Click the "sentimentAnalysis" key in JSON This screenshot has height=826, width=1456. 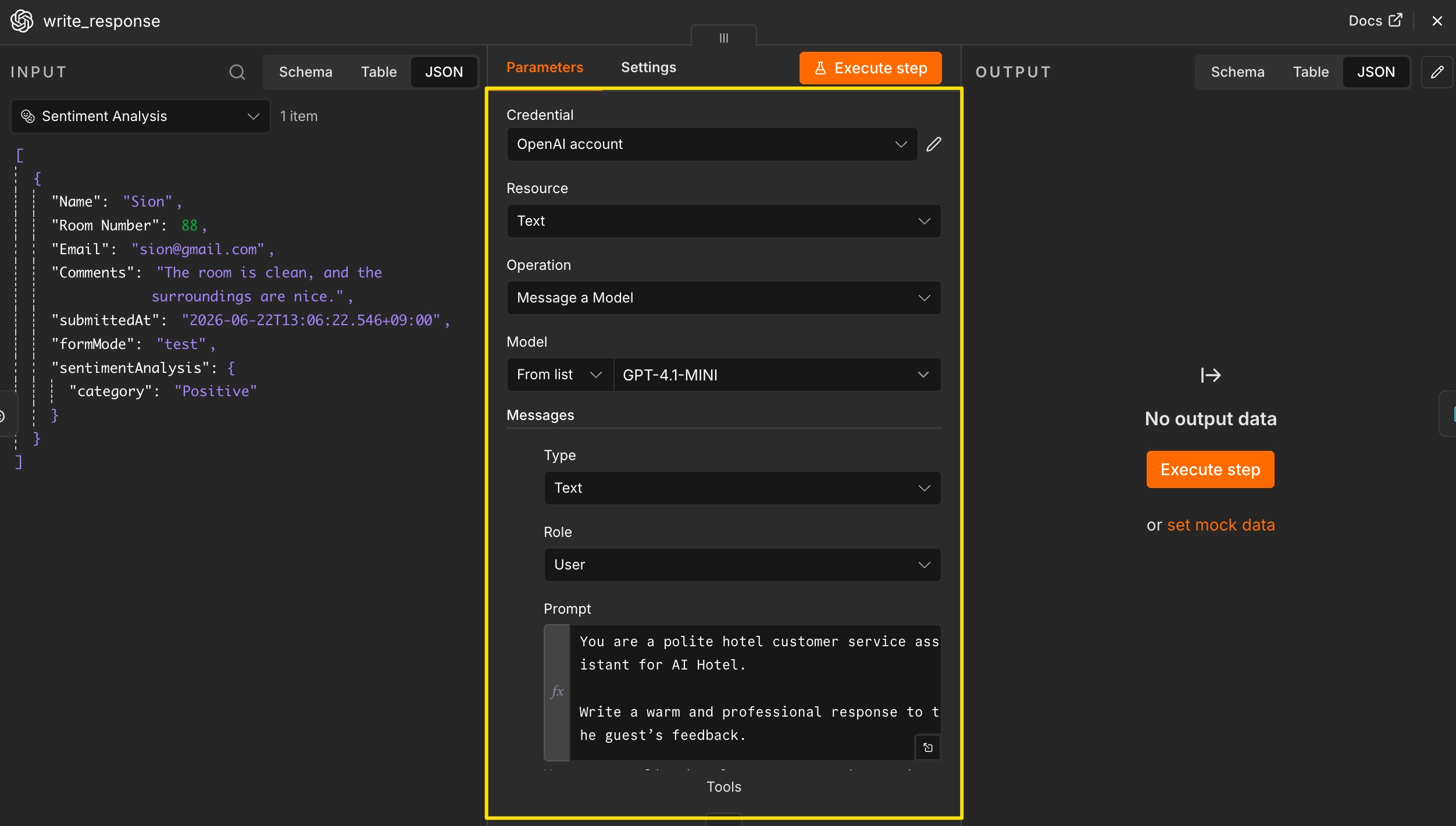[x=130, y=368]
